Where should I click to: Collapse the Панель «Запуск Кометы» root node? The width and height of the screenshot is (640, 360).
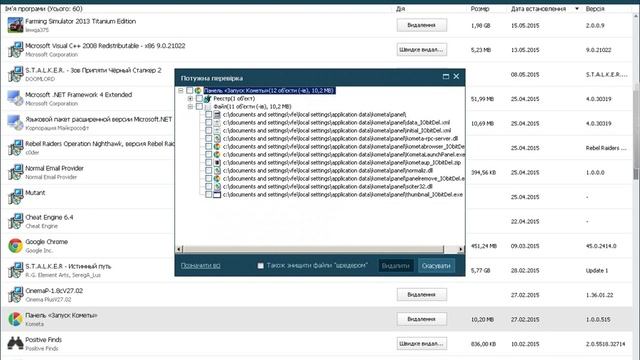click(181, 90)
